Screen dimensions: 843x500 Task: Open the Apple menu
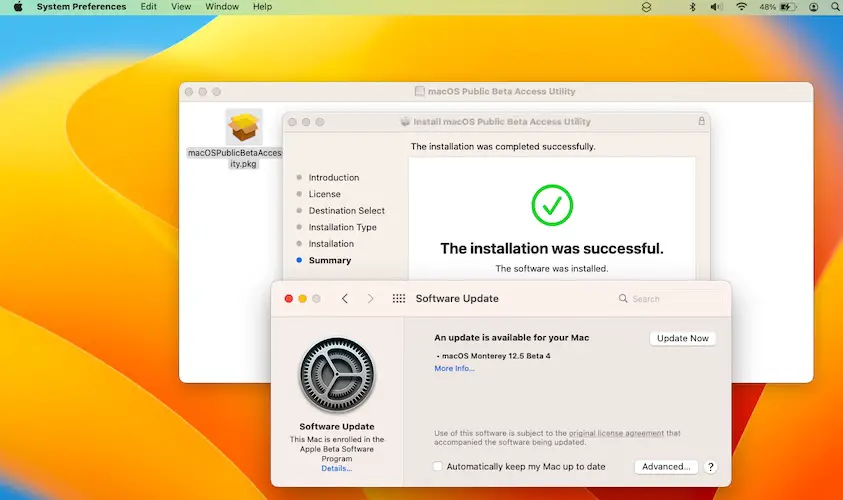tap(17, 7)
